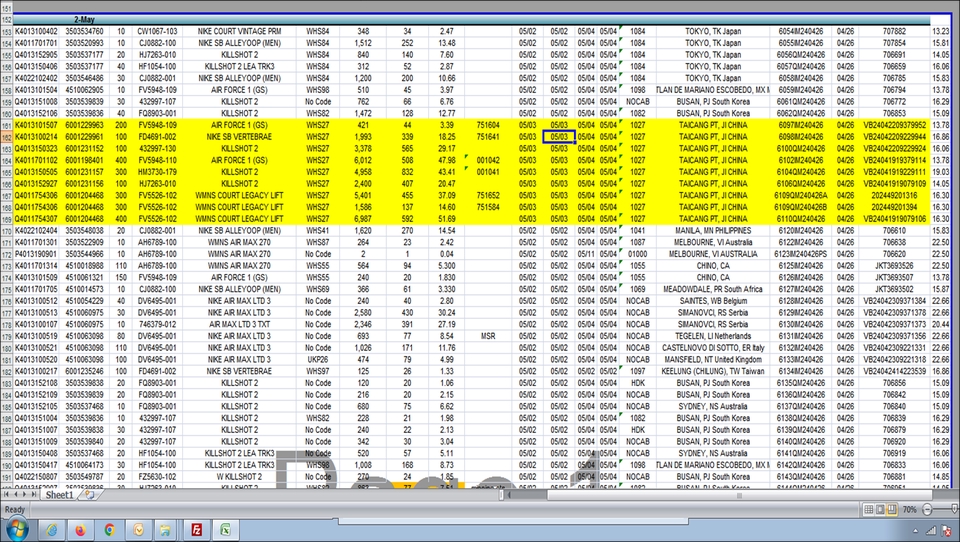
Task: Select the row 162 header
Action: click(x=6, y=137)
